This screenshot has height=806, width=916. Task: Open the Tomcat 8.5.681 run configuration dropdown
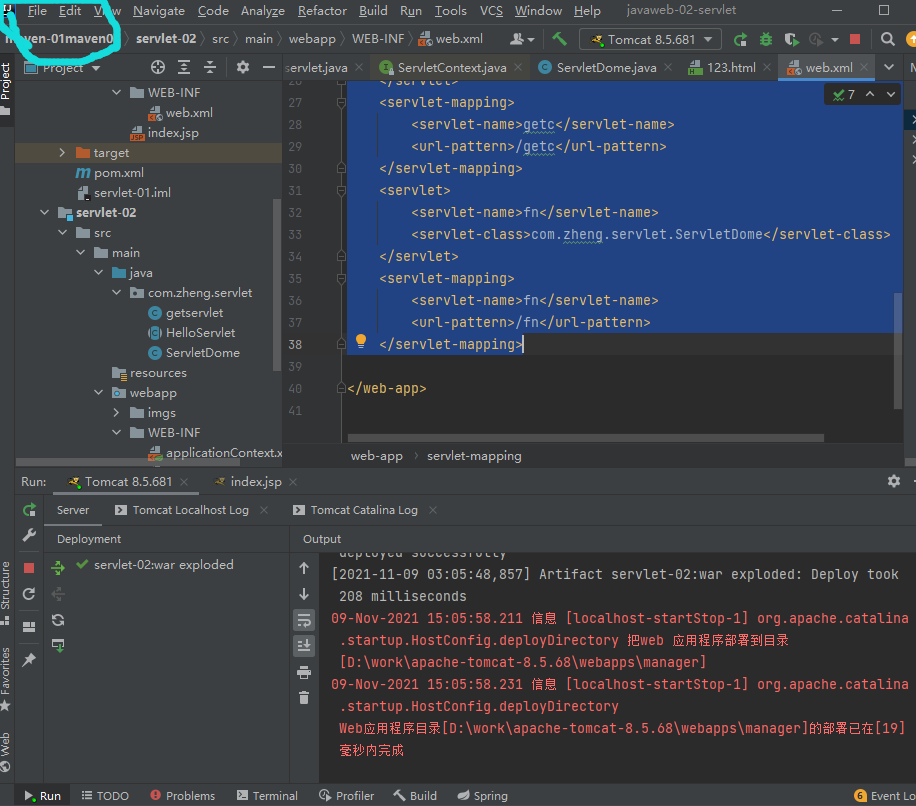click(x=650, y=40)
